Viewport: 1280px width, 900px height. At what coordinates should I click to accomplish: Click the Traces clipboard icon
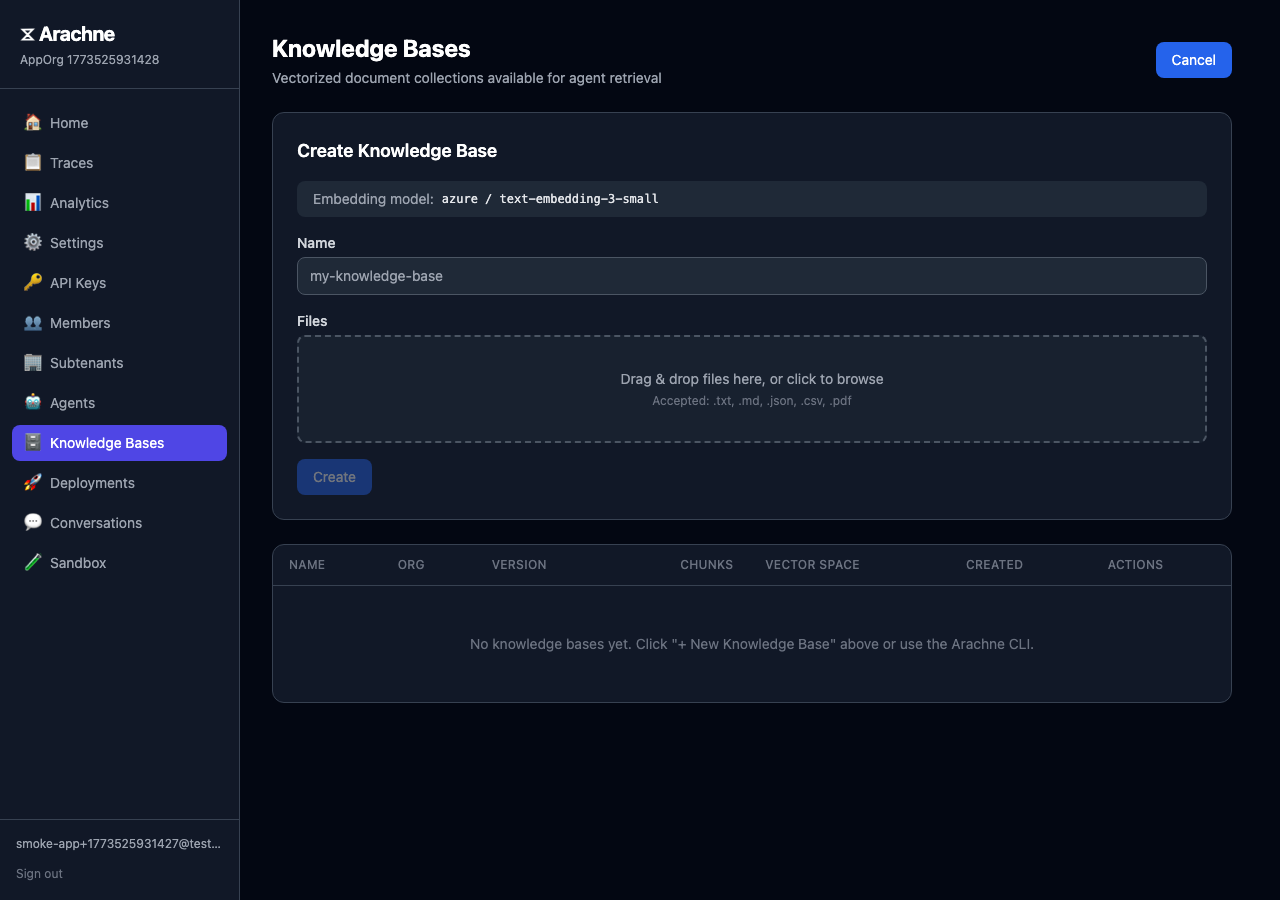pyautogui.click(x=33, y=163)
